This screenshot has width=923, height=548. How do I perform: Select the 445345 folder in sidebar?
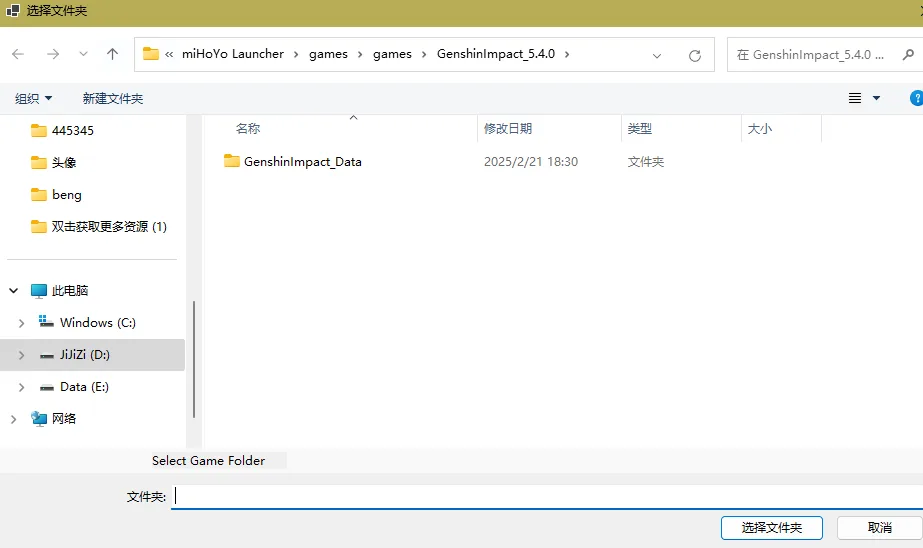click(72, 130)
